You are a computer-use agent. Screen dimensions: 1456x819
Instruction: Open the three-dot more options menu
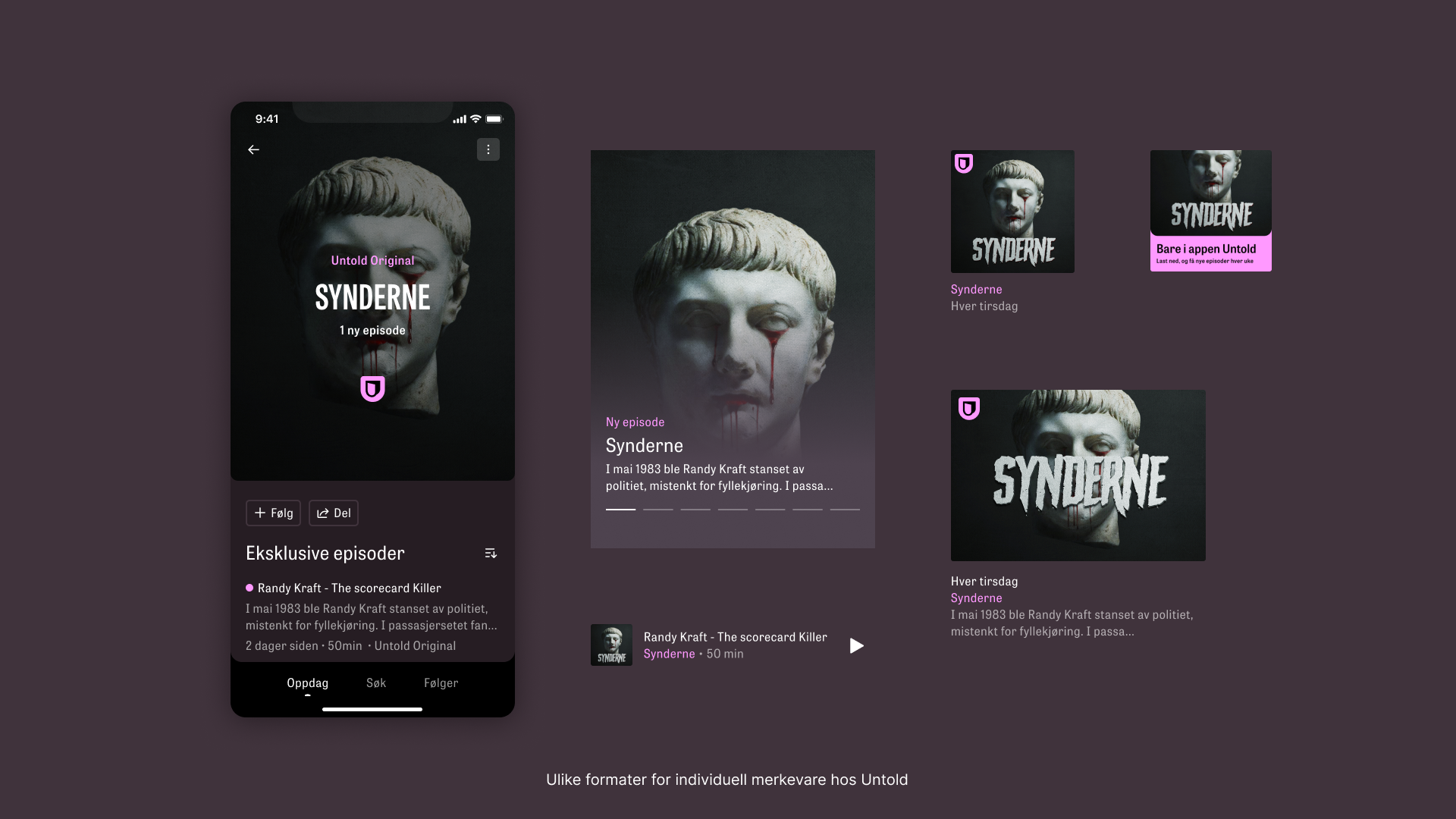click(488, 149)
